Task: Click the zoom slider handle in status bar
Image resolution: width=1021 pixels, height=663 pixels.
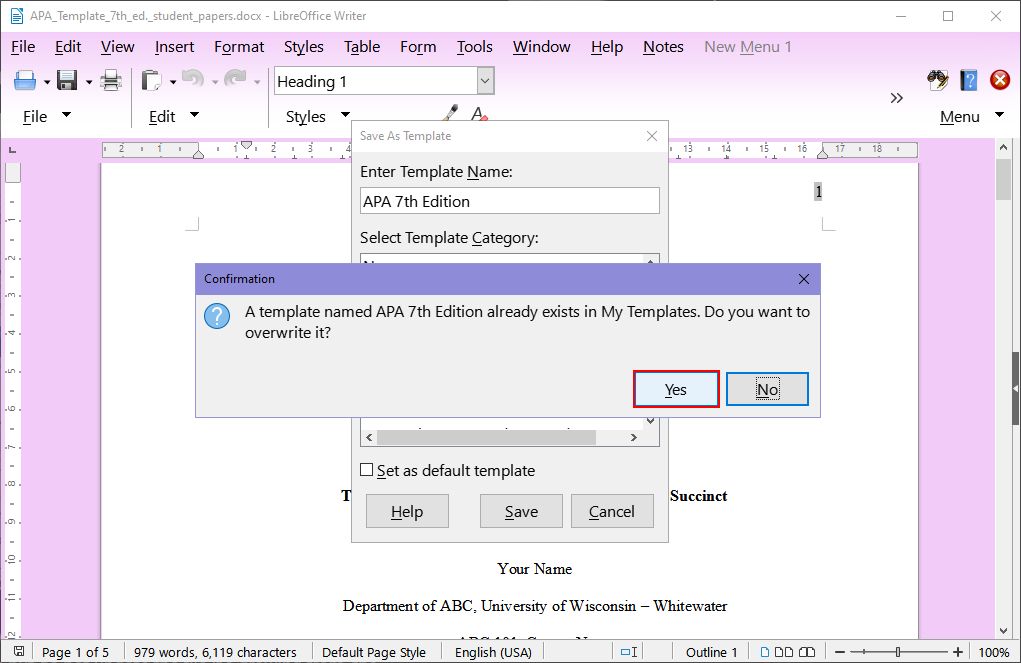Action: tap(898, 652)
